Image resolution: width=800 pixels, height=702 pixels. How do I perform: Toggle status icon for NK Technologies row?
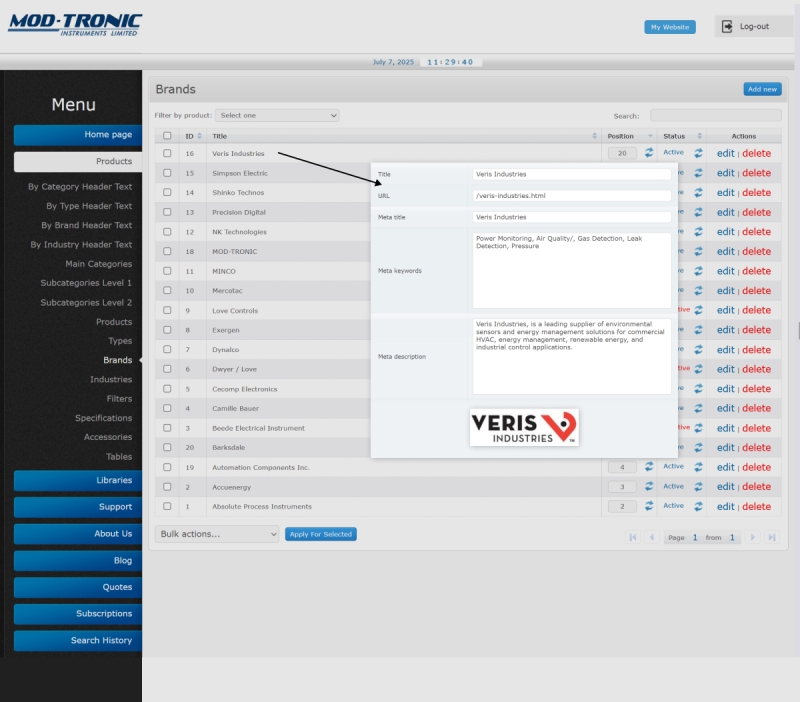pyautogui.click(x=698, y=232)
